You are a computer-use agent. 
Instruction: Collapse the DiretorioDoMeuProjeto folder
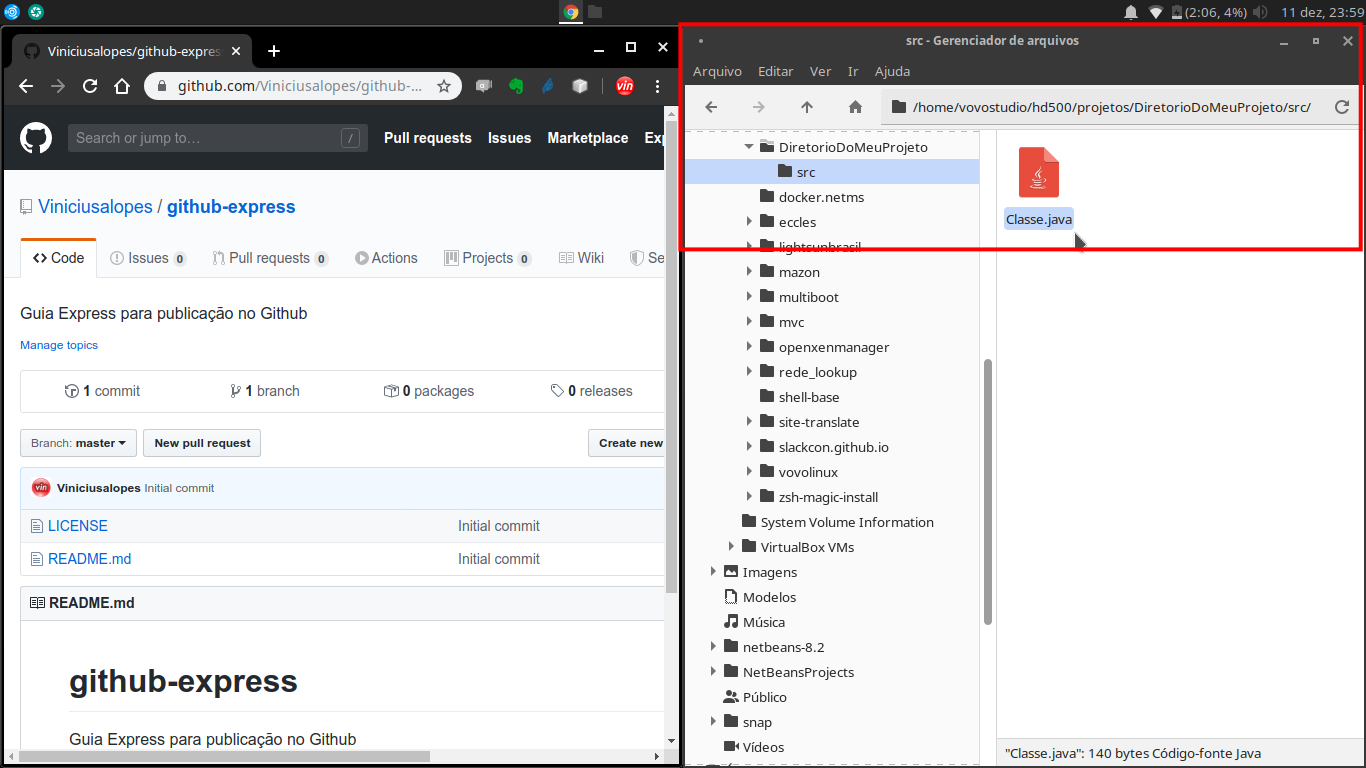(x=749, y=147)
